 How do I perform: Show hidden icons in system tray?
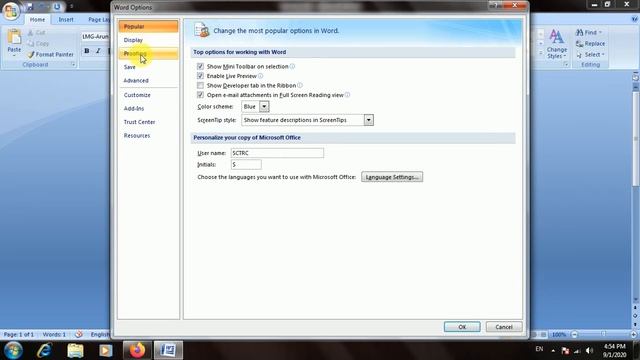(x=553, y=351)
